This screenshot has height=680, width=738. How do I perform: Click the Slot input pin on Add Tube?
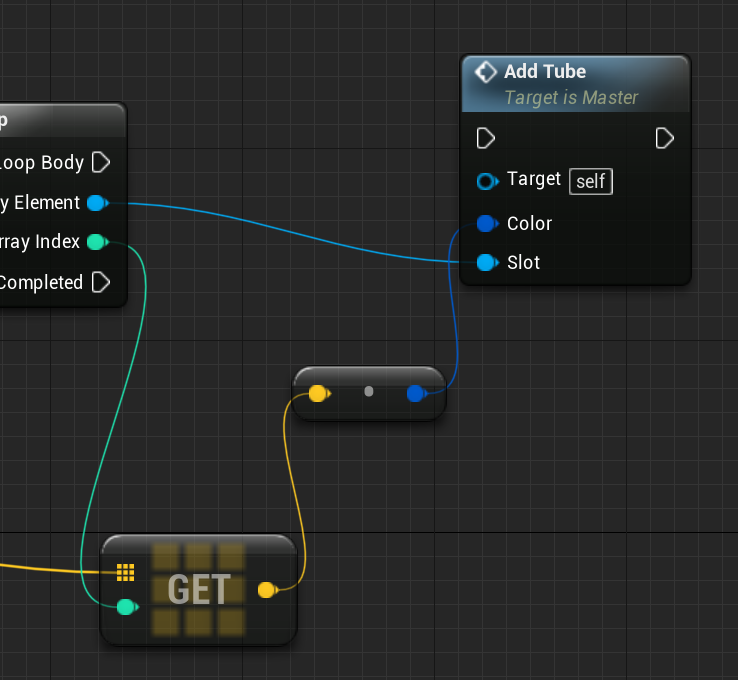pyautogui.click(x=487, y=263)
